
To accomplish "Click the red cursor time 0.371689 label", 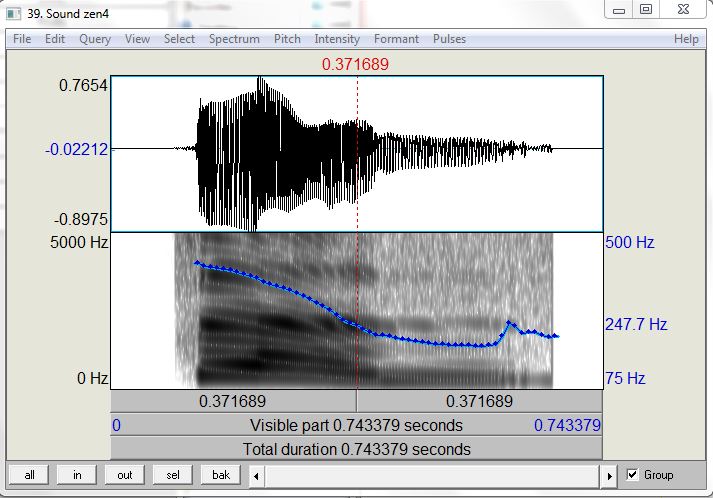I will [x=355, y=64].
